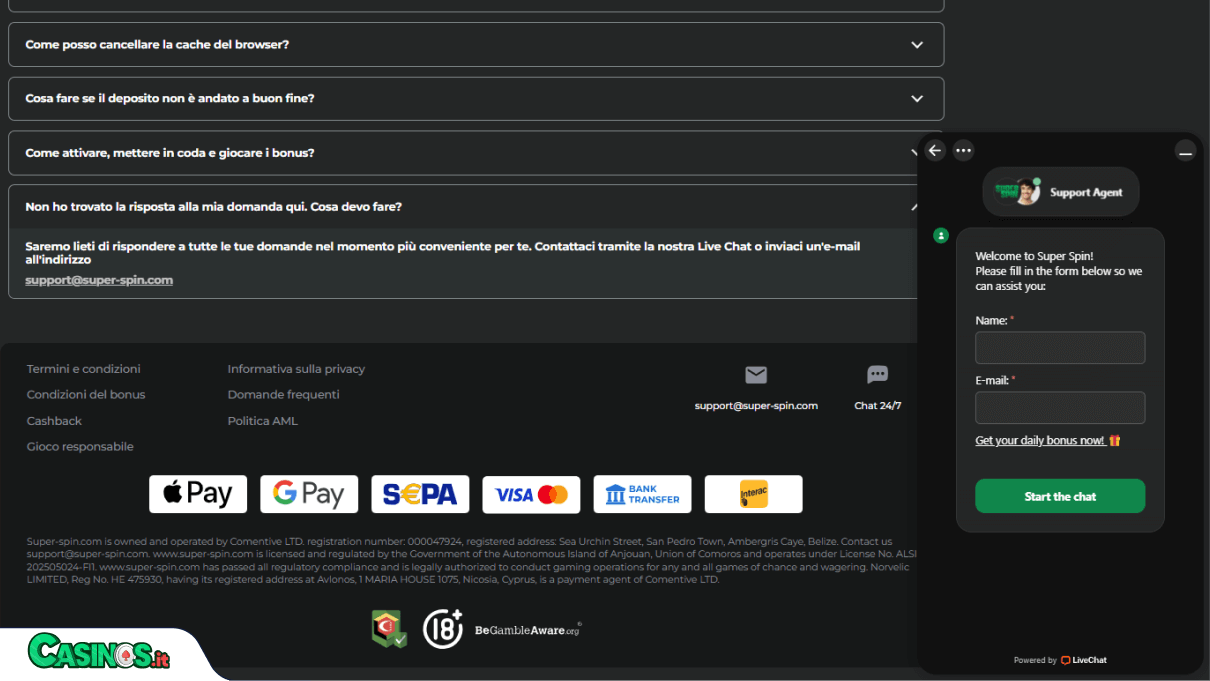Image resolution: width=1210 pixels, height=681 pixels.
Task: Expand the browser cache question
Action: pyautogui.click(x=476, y=45)
